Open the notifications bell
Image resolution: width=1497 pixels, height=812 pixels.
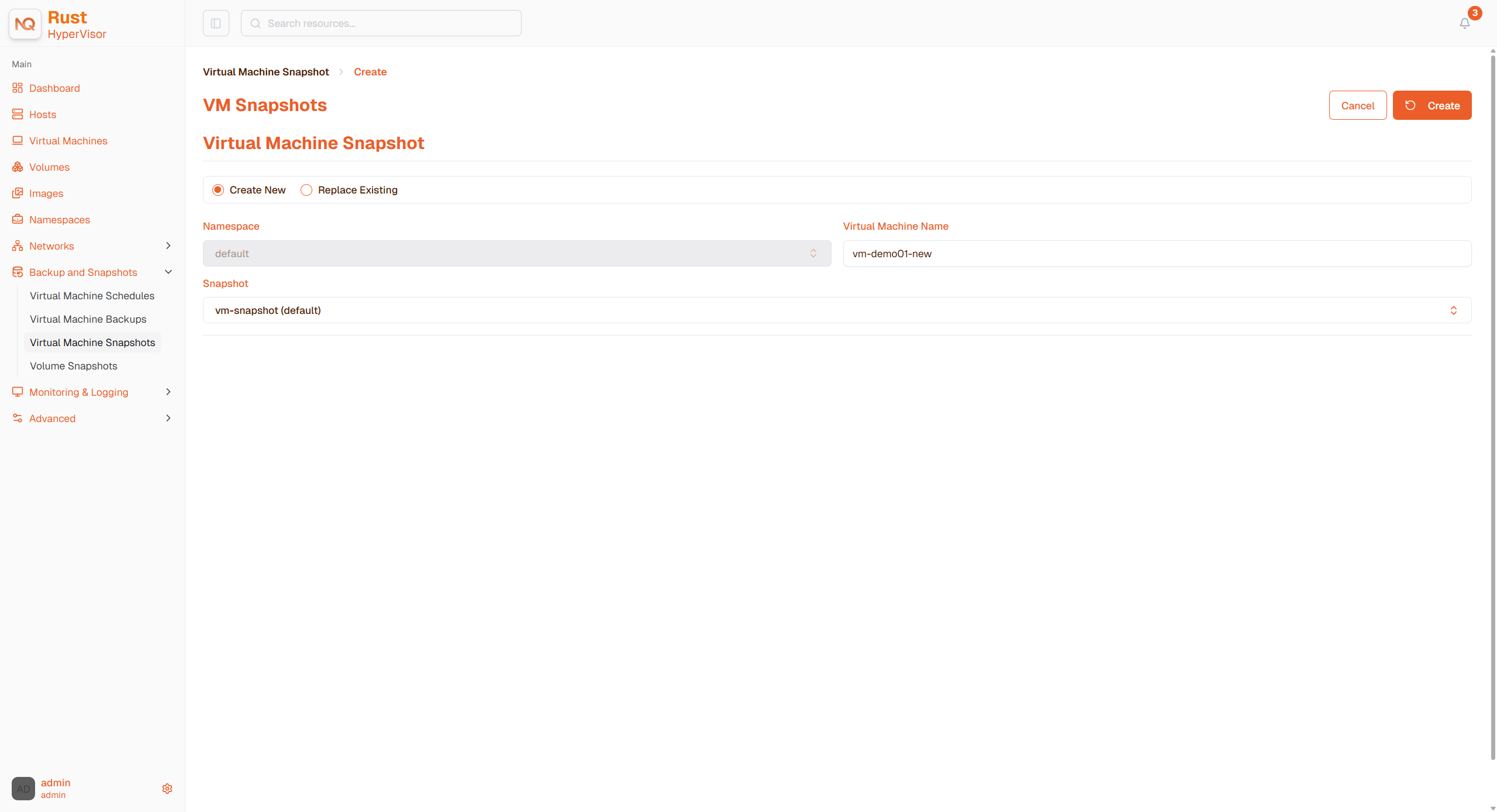1464,23
